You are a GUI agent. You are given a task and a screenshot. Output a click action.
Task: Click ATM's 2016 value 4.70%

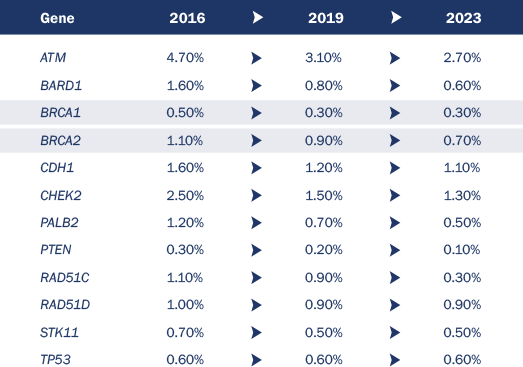(x=185, y=58)
